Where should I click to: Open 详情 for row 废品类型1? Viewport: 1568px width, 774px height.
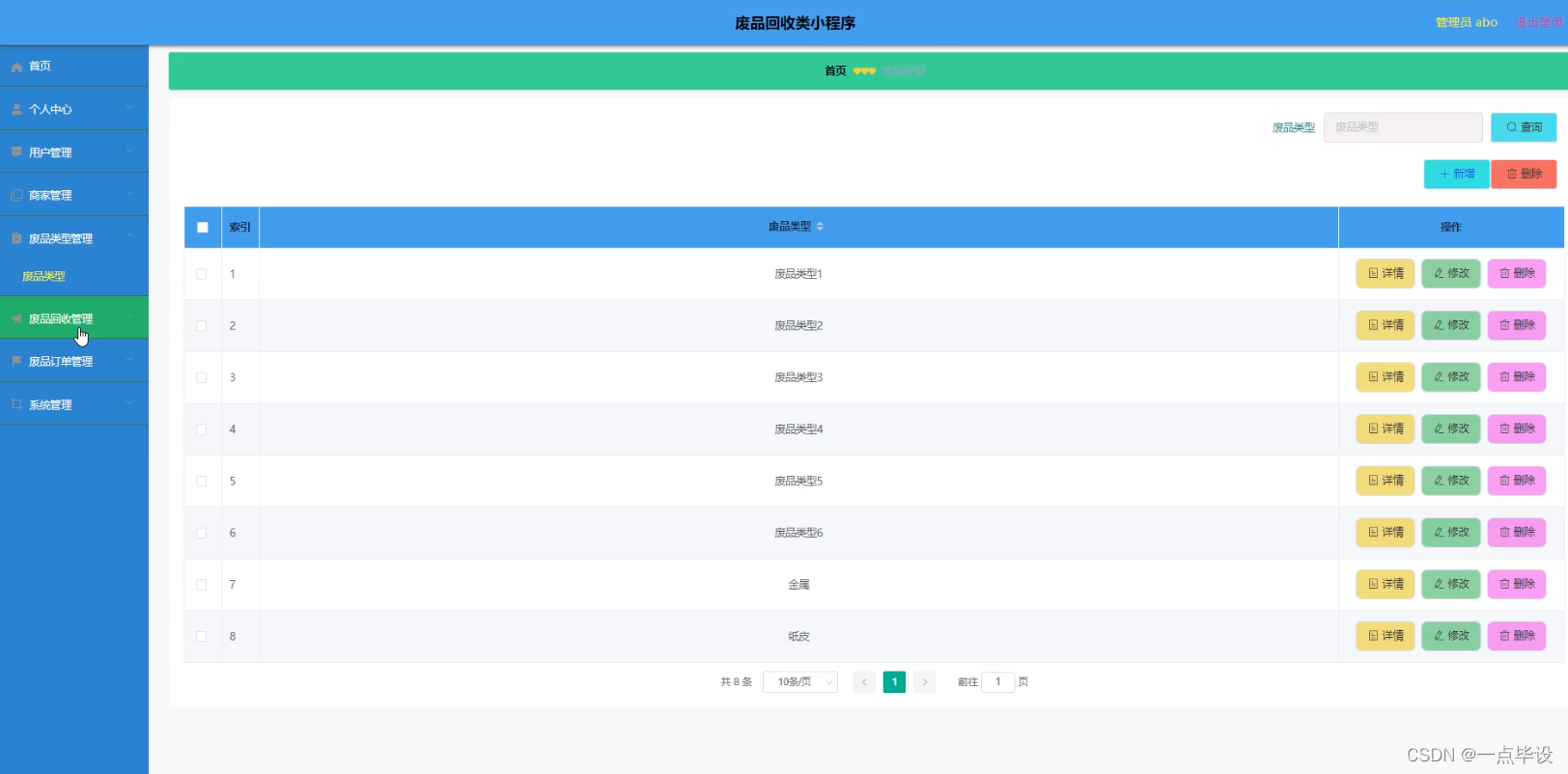tap(1386, 274)
